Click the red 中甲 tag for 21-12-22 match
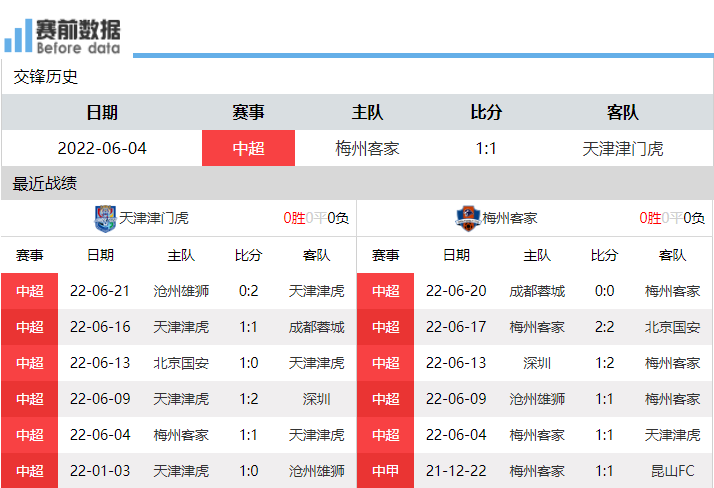714x488 pixels. [386, 471]
